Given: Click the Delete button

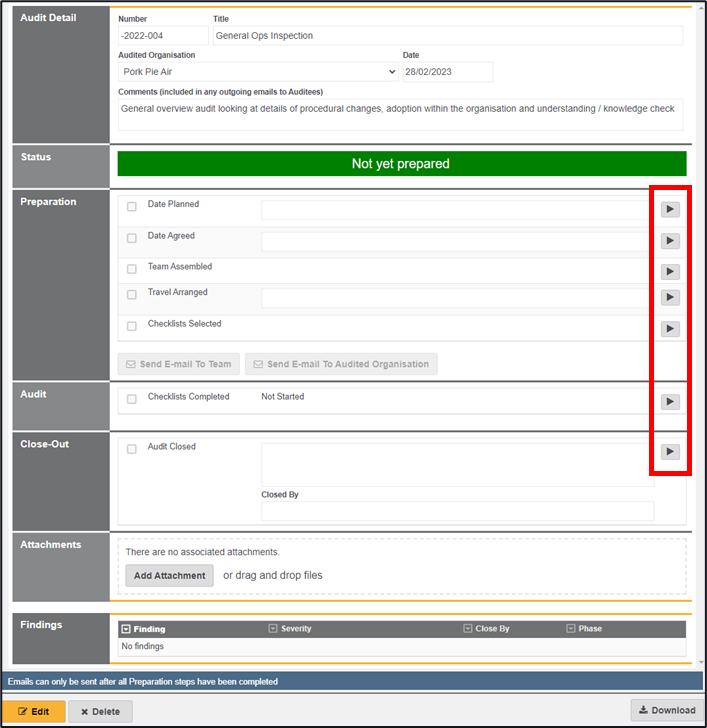Looking at the screenshot, I should point(100,712).
